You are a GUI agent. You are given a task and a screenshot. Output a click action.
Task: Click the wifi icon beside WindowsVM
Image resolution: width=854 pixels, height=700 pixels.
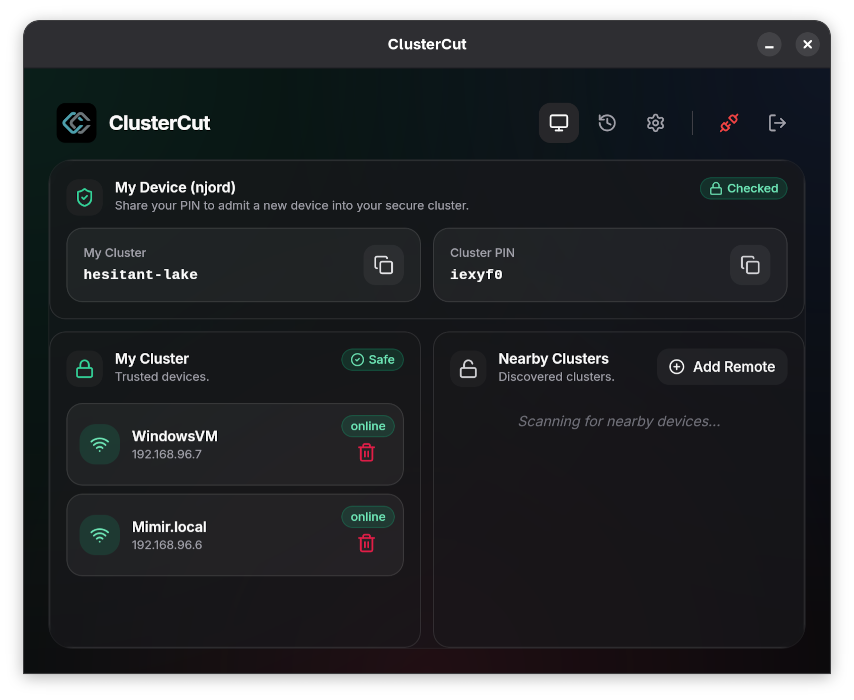coord(99,444)
